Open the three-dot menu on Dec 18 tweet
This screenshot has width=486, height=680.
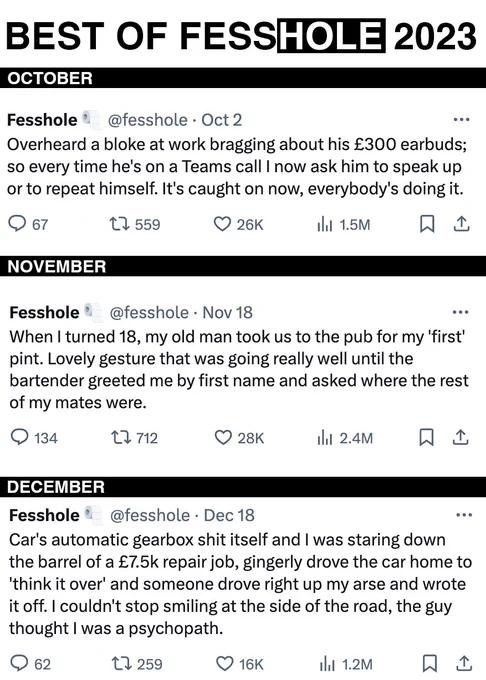[x=463, y=515]
